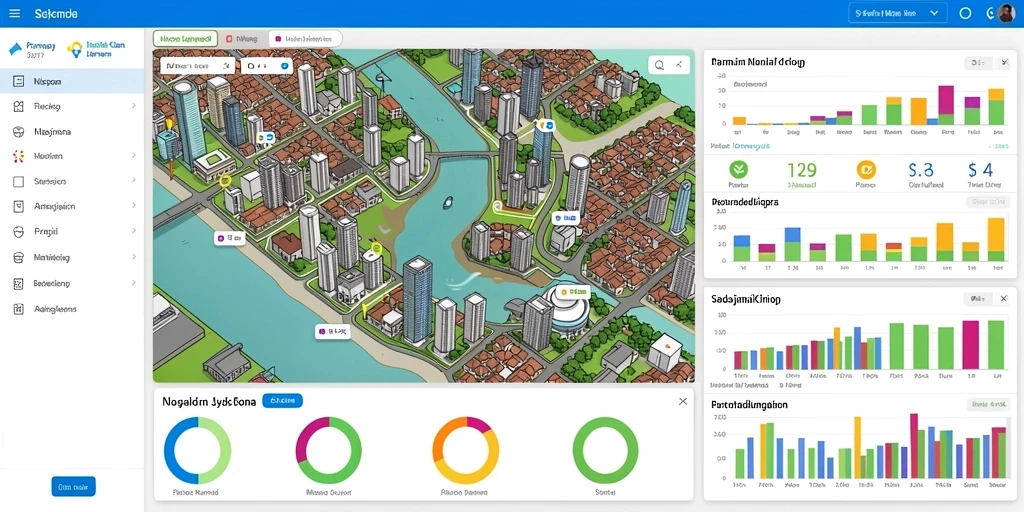Expand the fourth sidebar item with the red icon
1024x512 pixels.
coord(72,156)
